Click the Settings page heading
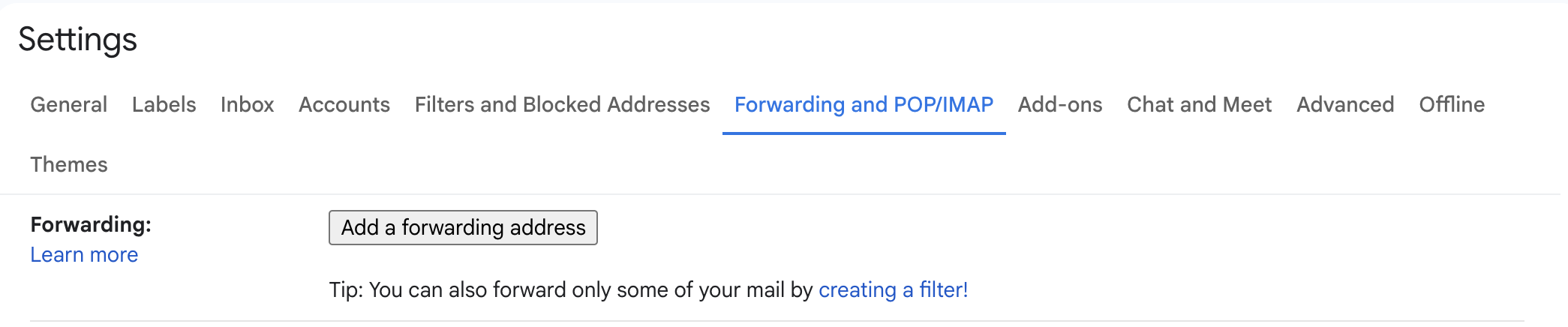Image resolution: width=1568 pixels, height=327 pixels. (78, 40)
